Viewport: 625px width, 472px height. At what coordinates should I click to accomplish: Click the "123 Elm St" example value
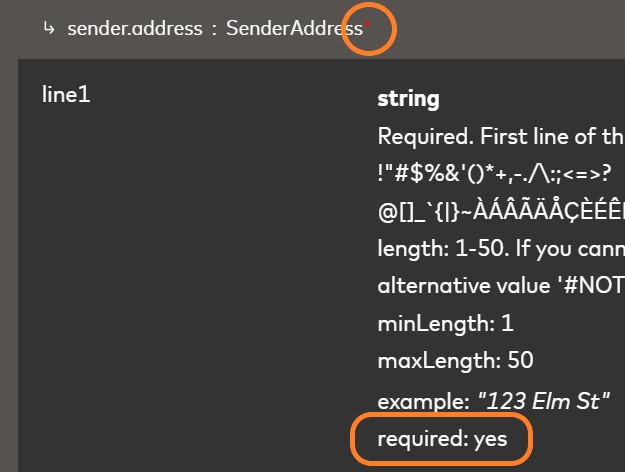[542, 400]
